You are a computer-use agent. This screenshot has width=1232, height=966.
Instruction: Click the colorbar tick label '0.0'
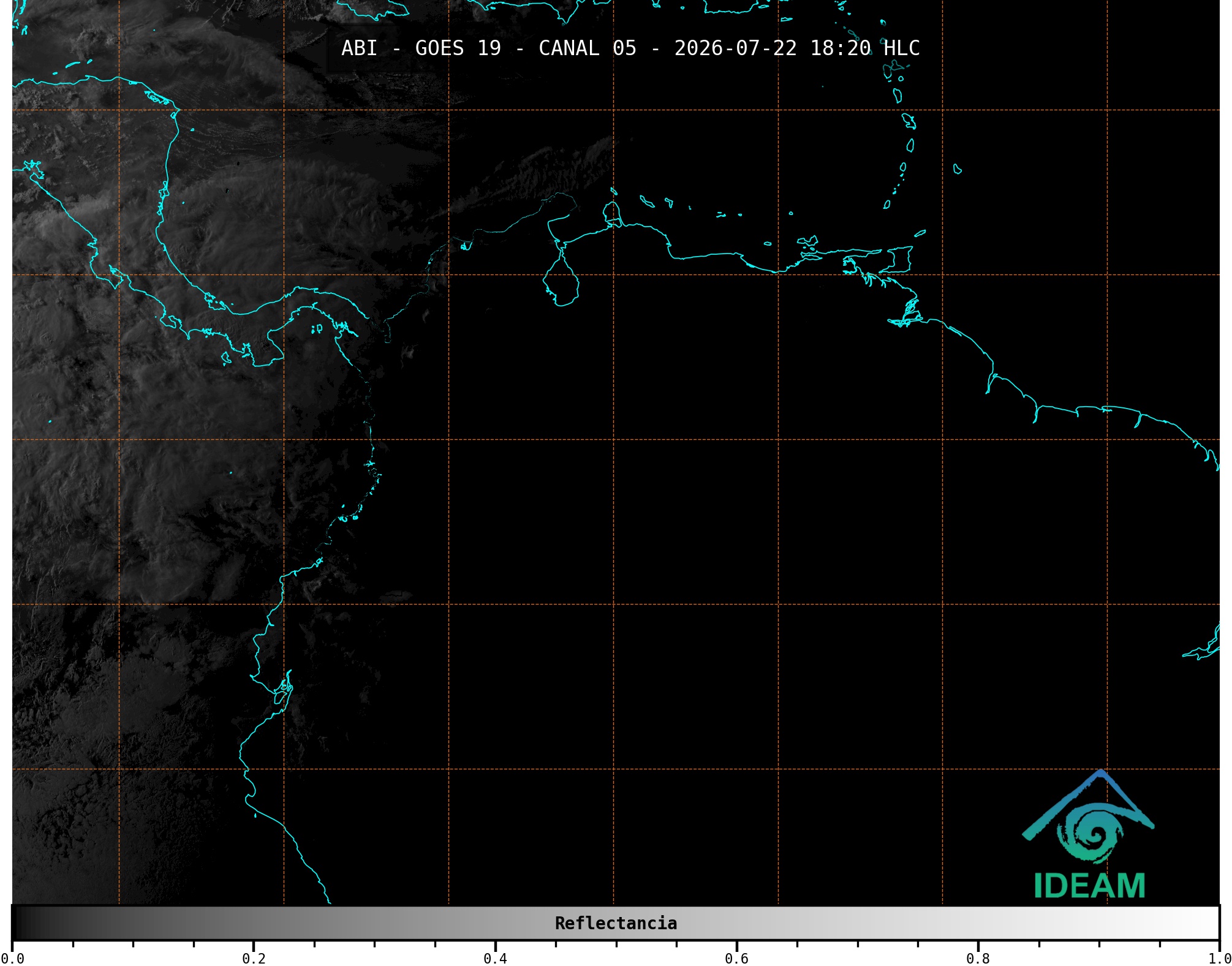pyautogui.click(x=12, y=959)
